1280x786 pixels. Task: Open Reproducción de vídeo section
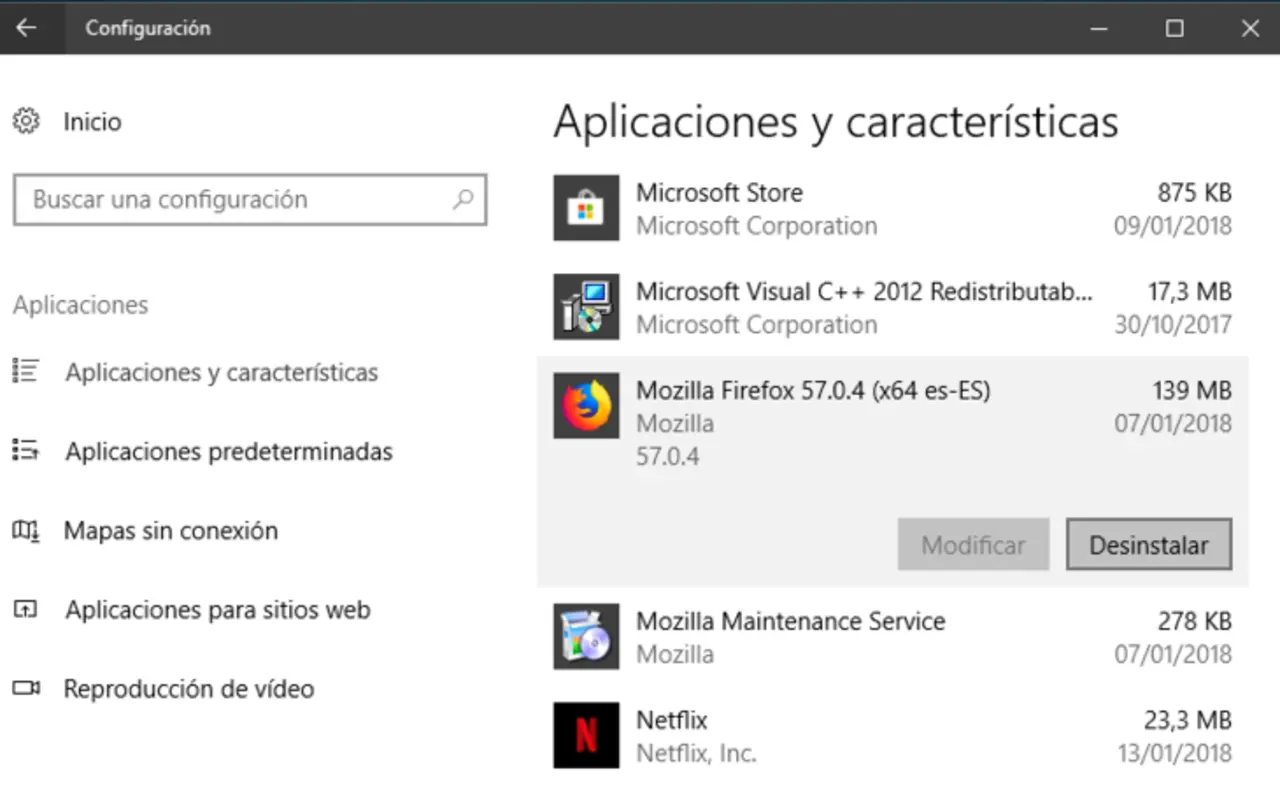point(189,689)
